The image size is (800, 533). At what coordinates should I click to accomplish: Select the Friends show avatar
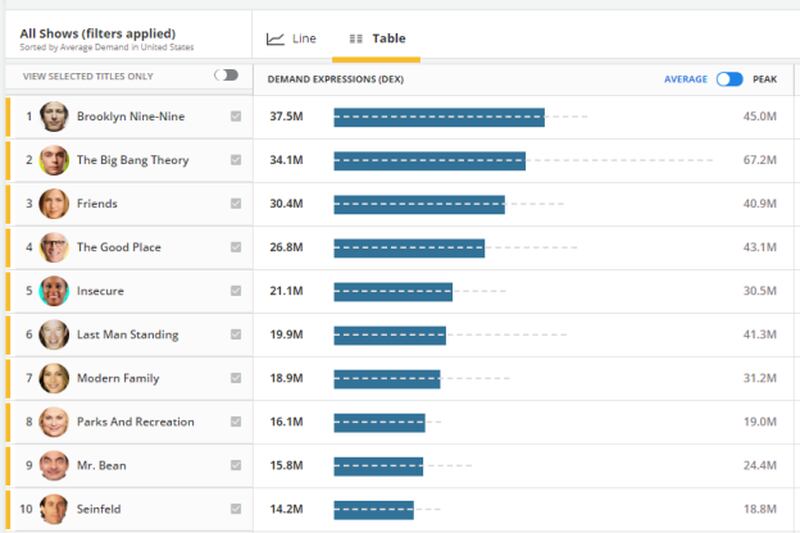54,204
